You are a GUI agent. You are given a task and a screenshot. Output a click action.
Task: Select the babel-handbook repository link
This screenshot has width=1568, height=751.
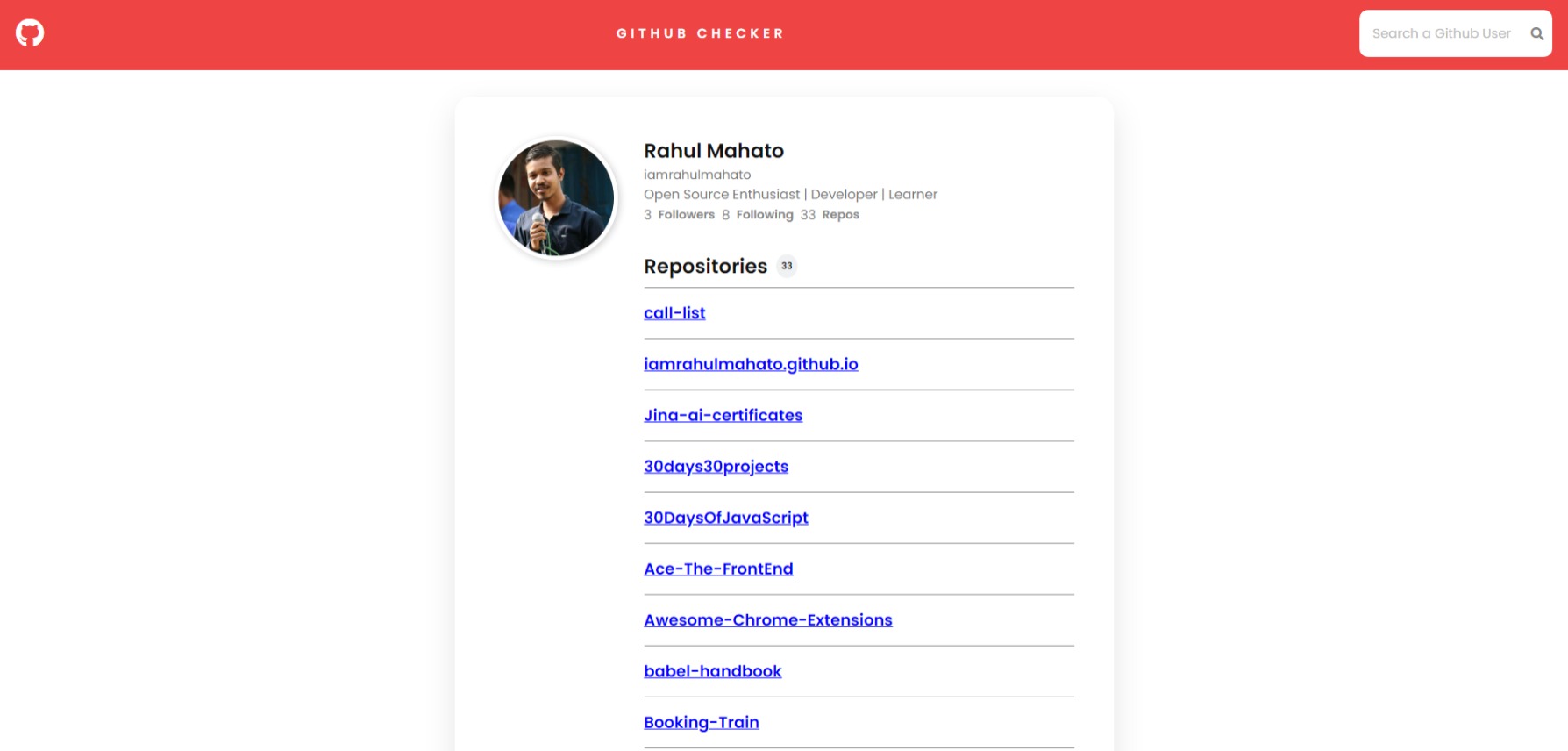pyautogui.click(x=712, y=671)
